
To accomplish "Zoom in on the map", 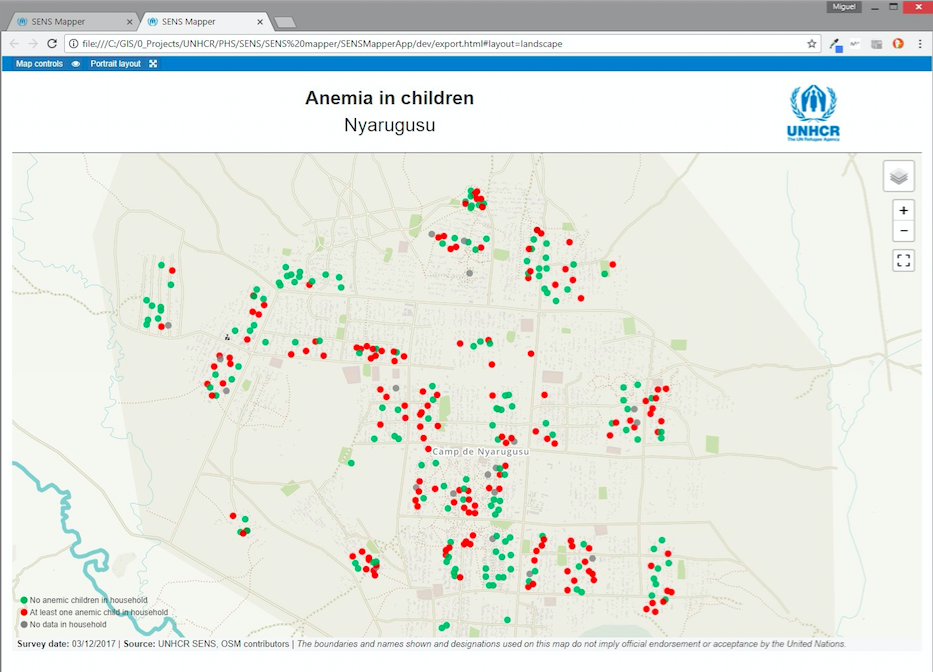I will tap(903, 211).
